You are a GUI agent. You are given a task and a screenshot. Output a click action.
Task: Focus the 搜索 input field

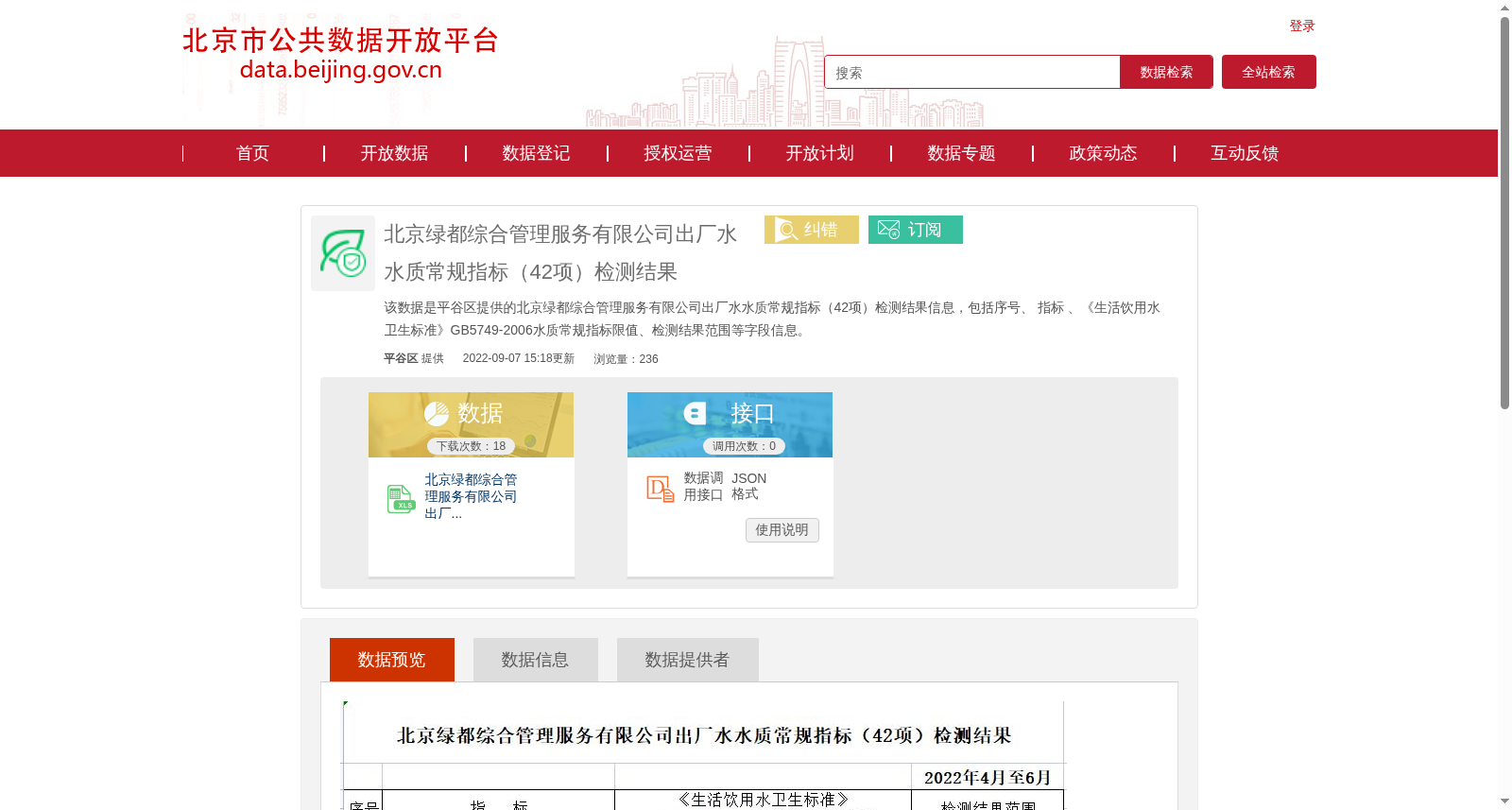[972, 72]
